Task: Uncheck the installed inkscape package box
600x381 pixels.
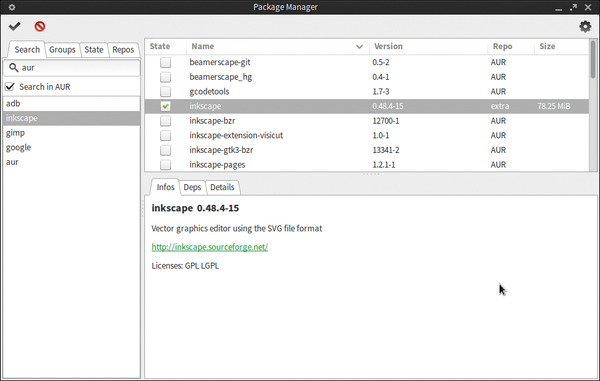Action: 165,106
